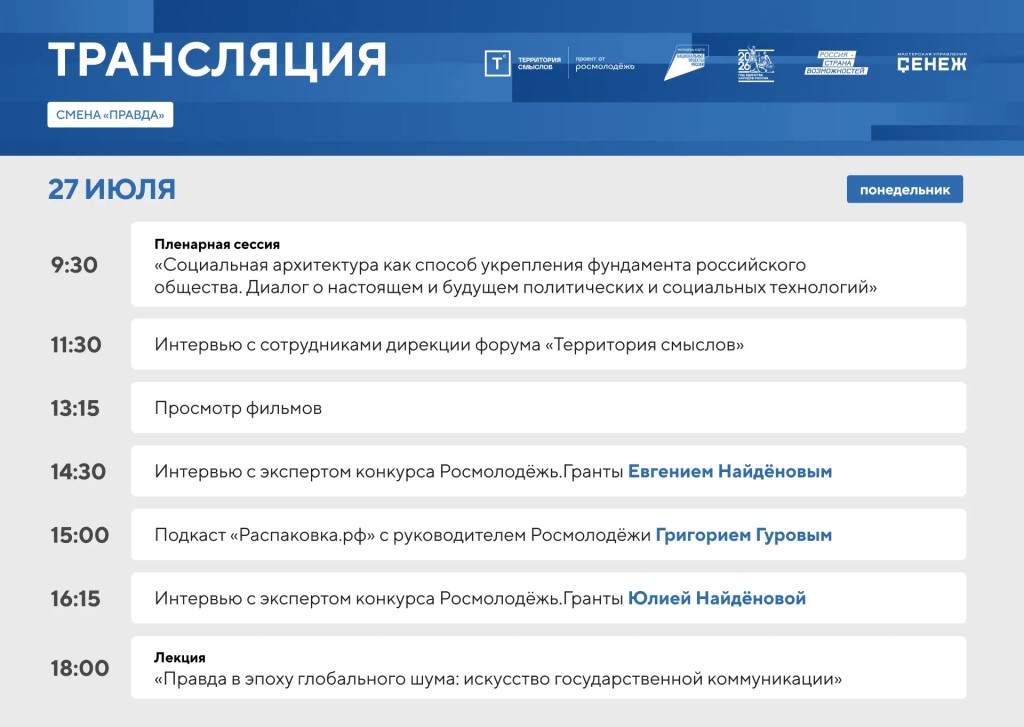Select the 9:30 plenary session card
This screenshot has height=727, width=1024.
coord(549,265)
